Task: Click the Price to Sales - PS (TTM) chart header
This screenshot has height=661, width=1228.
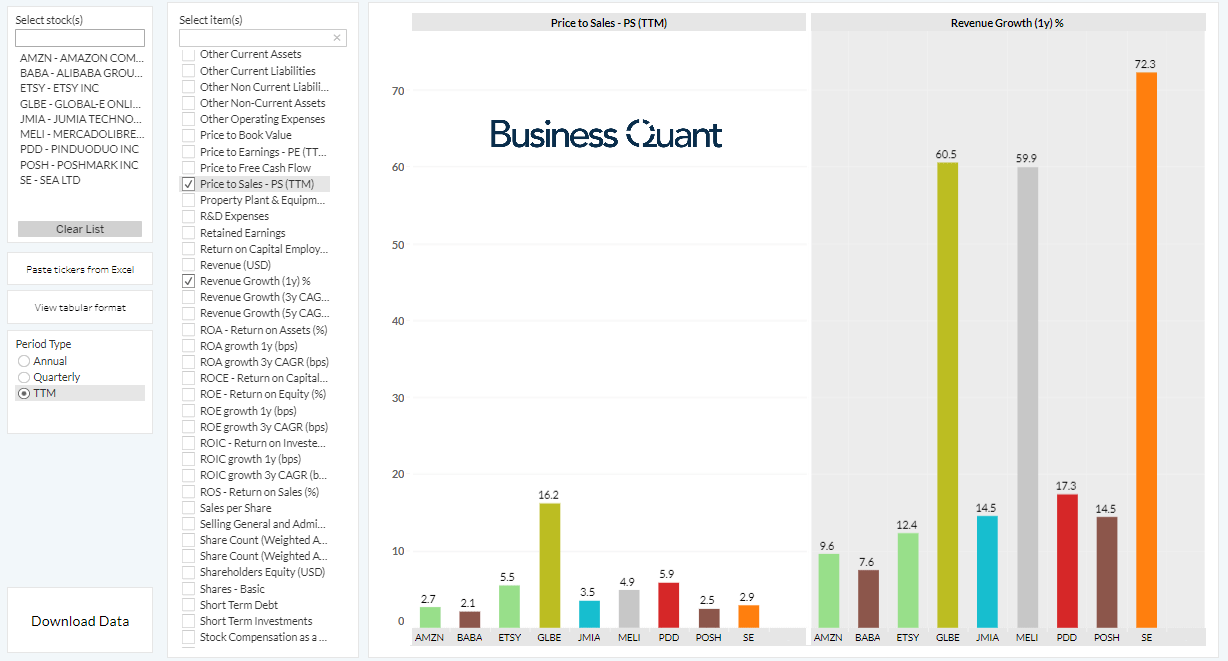Action: [608, 22]
